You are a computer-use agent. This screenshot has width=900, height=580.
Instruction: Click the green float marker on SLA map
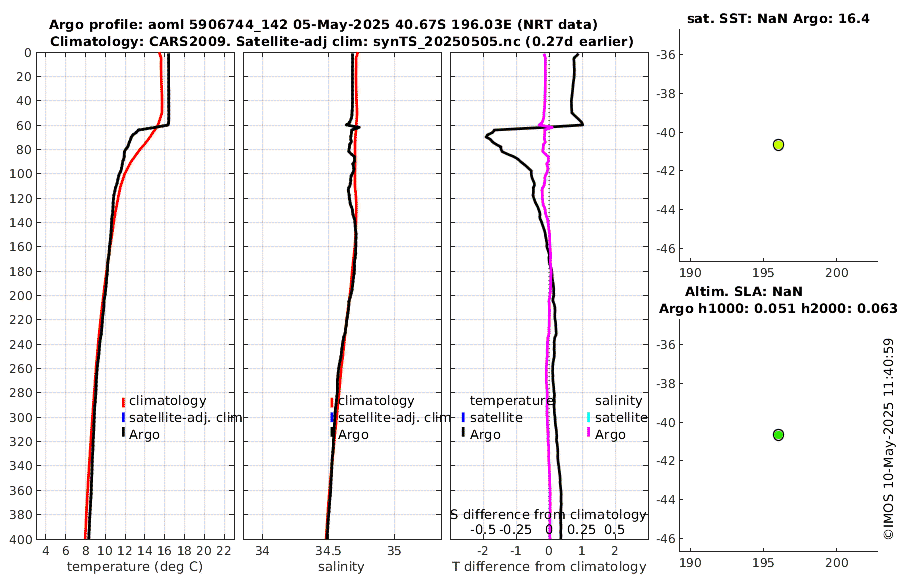(778, 435)
